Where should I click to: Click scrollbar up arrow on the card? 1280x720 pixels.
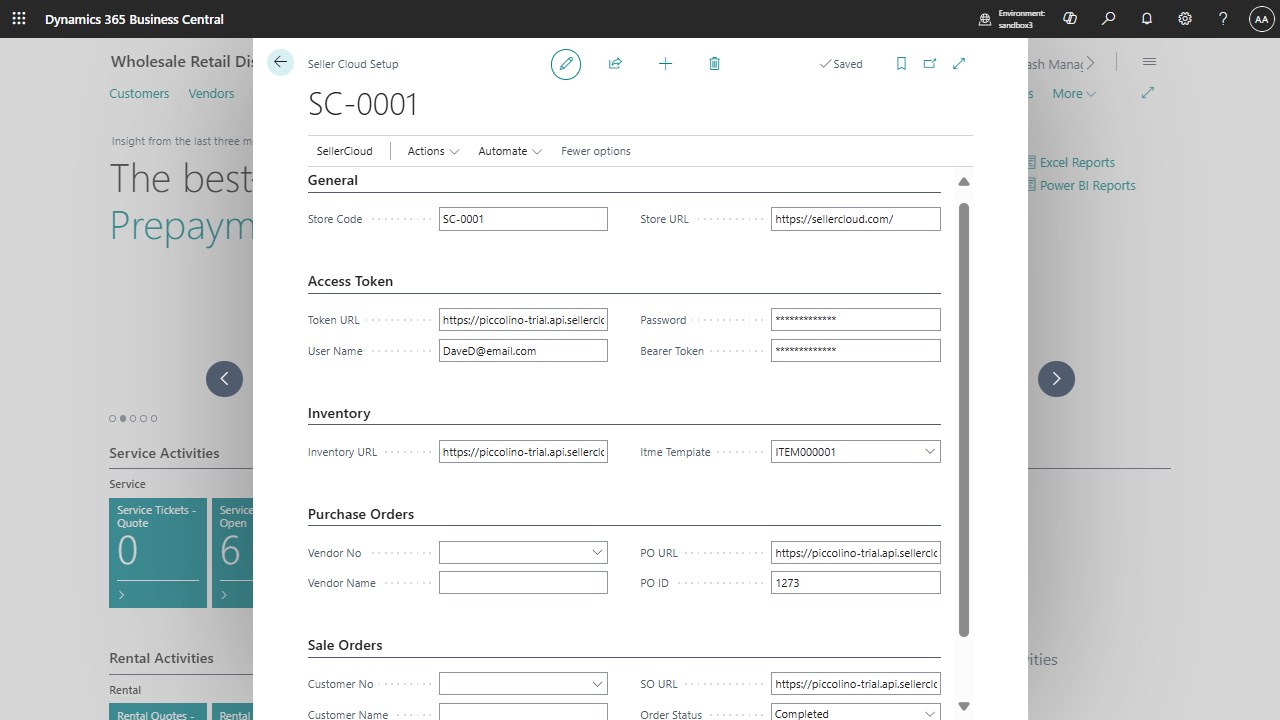pyautogui.click(x=964, y=182)
